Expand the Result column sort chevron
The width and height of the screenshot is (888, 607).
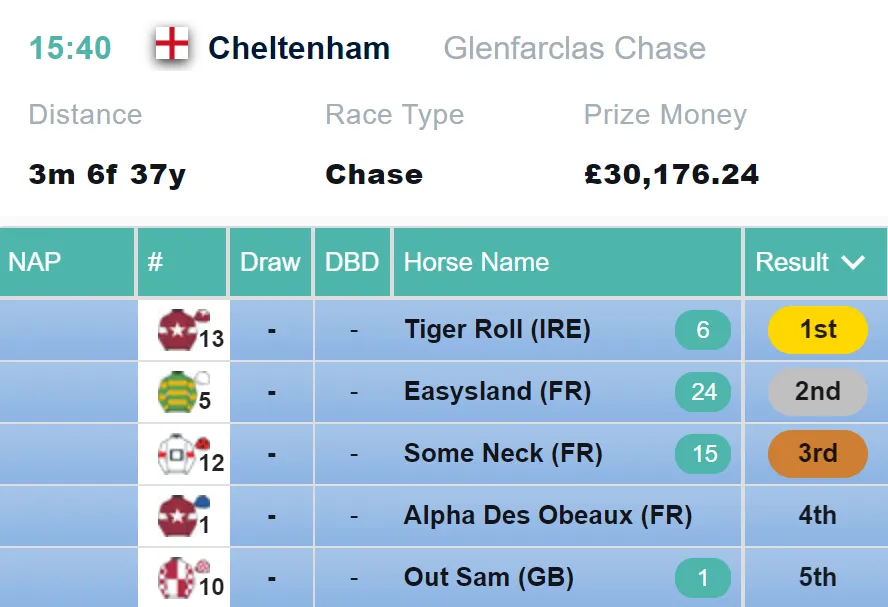(x=852, y=262)
